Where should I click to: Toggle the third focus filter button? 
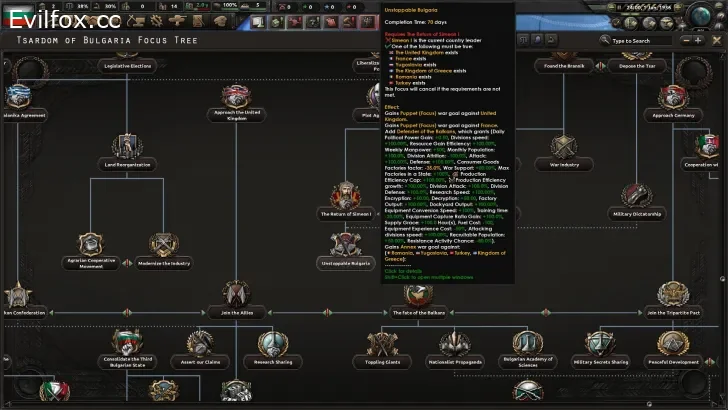(551, 40)
